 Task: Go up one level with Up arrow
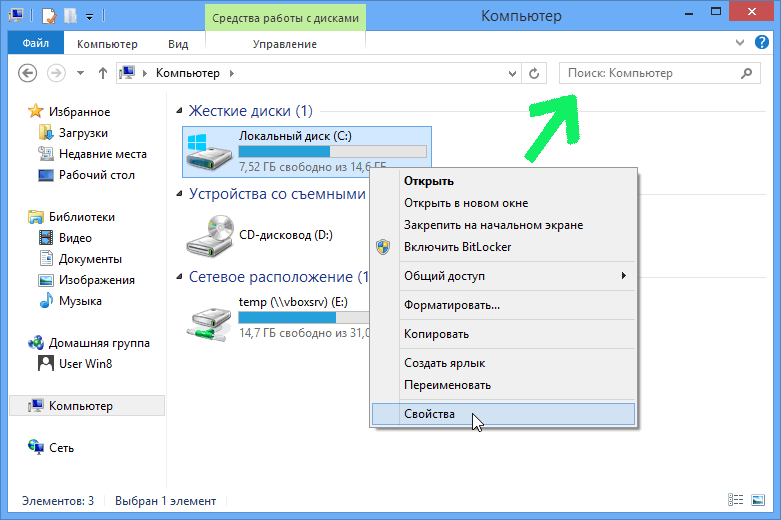103,73
